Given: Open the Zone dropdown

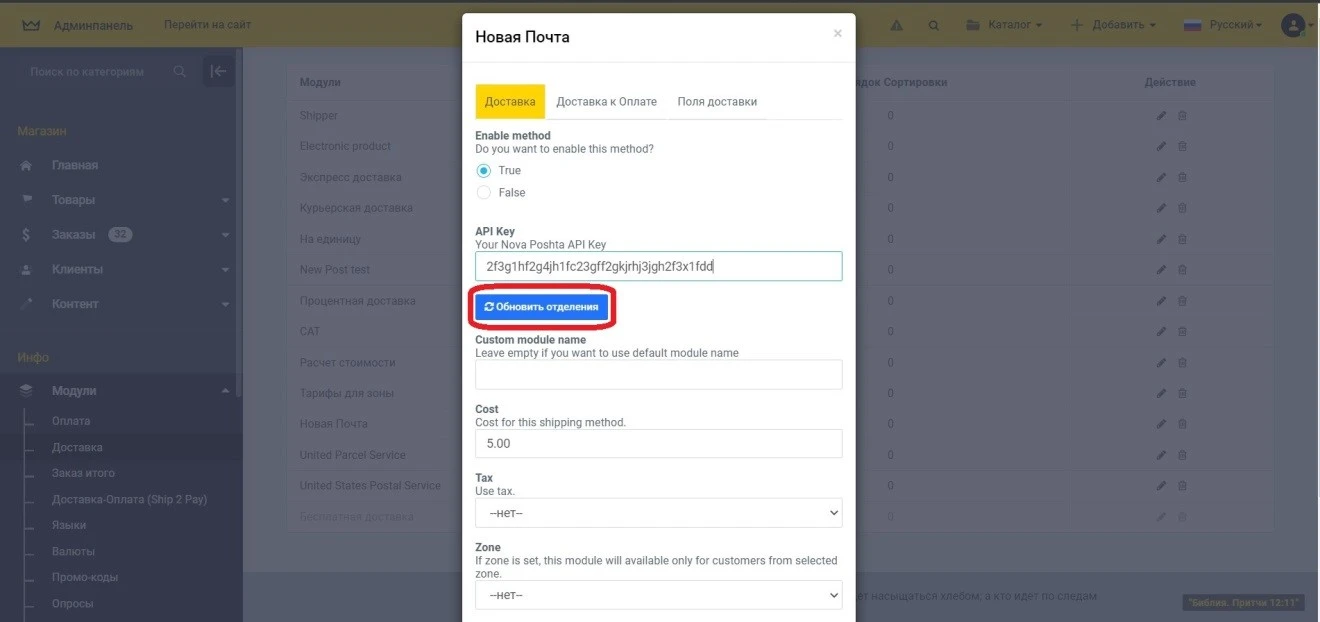Looking at the screenshot, I should point(658,595).
